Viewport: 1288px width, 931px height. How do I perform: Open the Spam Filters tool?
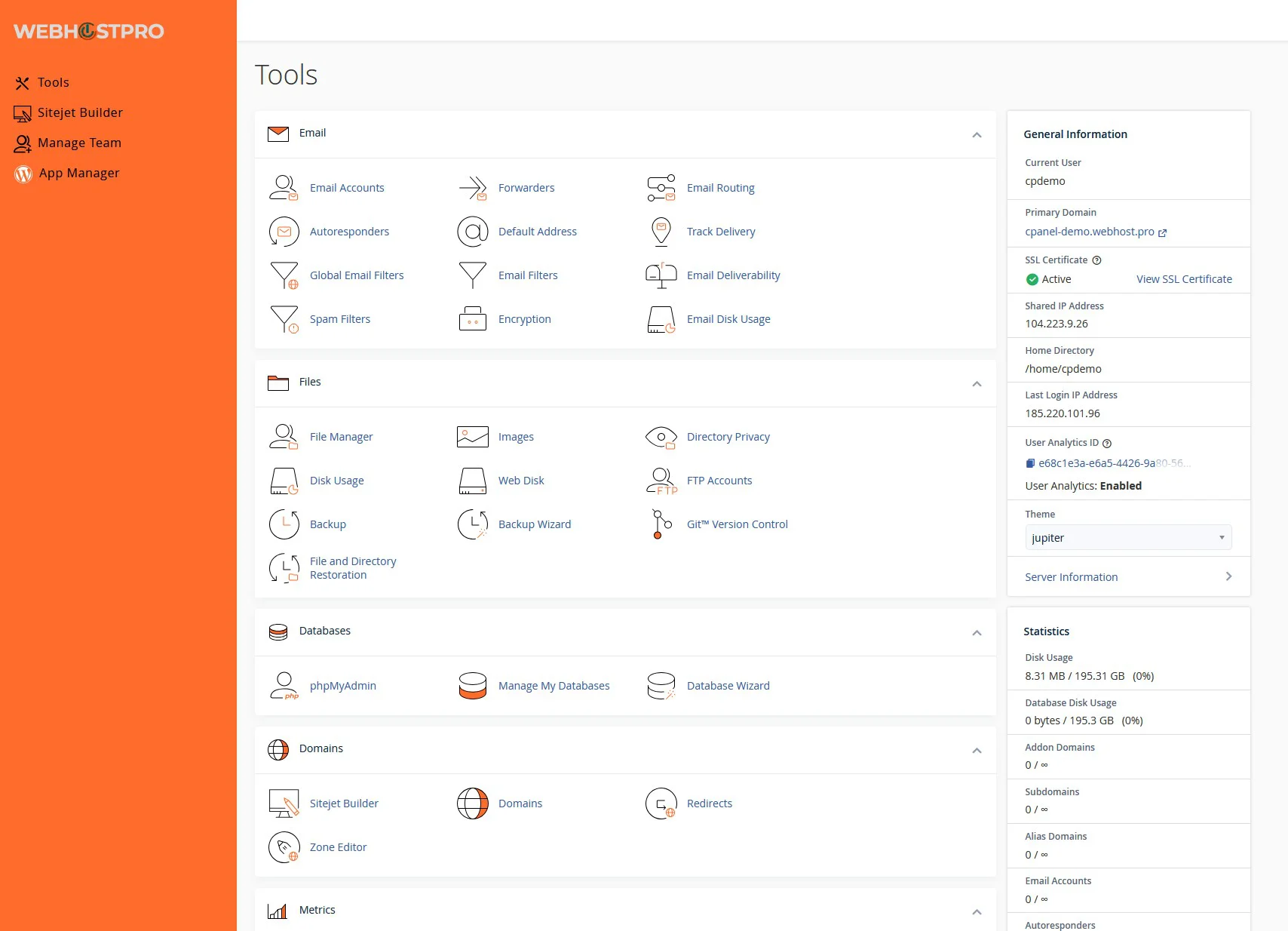click(x=339, y=318)
